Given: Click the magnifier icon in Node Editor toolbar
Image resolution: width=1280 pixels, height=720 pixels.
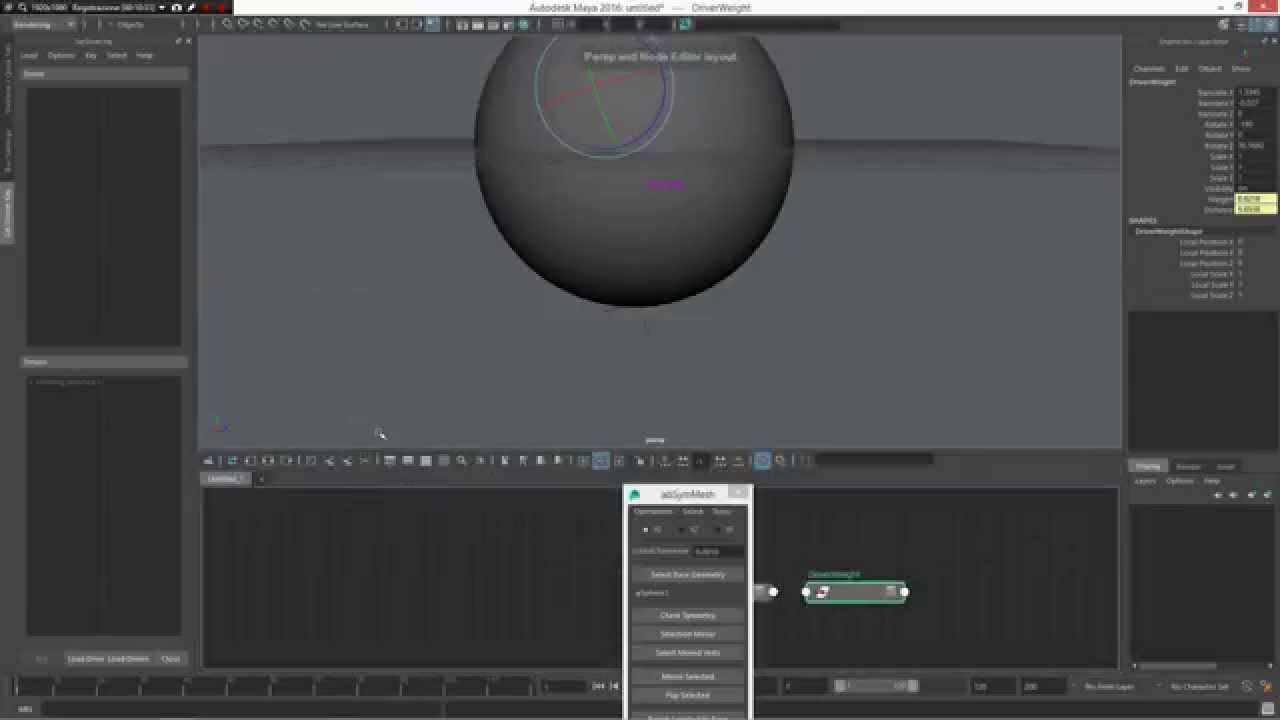Looking at the screenshot, I should point(461,460).
